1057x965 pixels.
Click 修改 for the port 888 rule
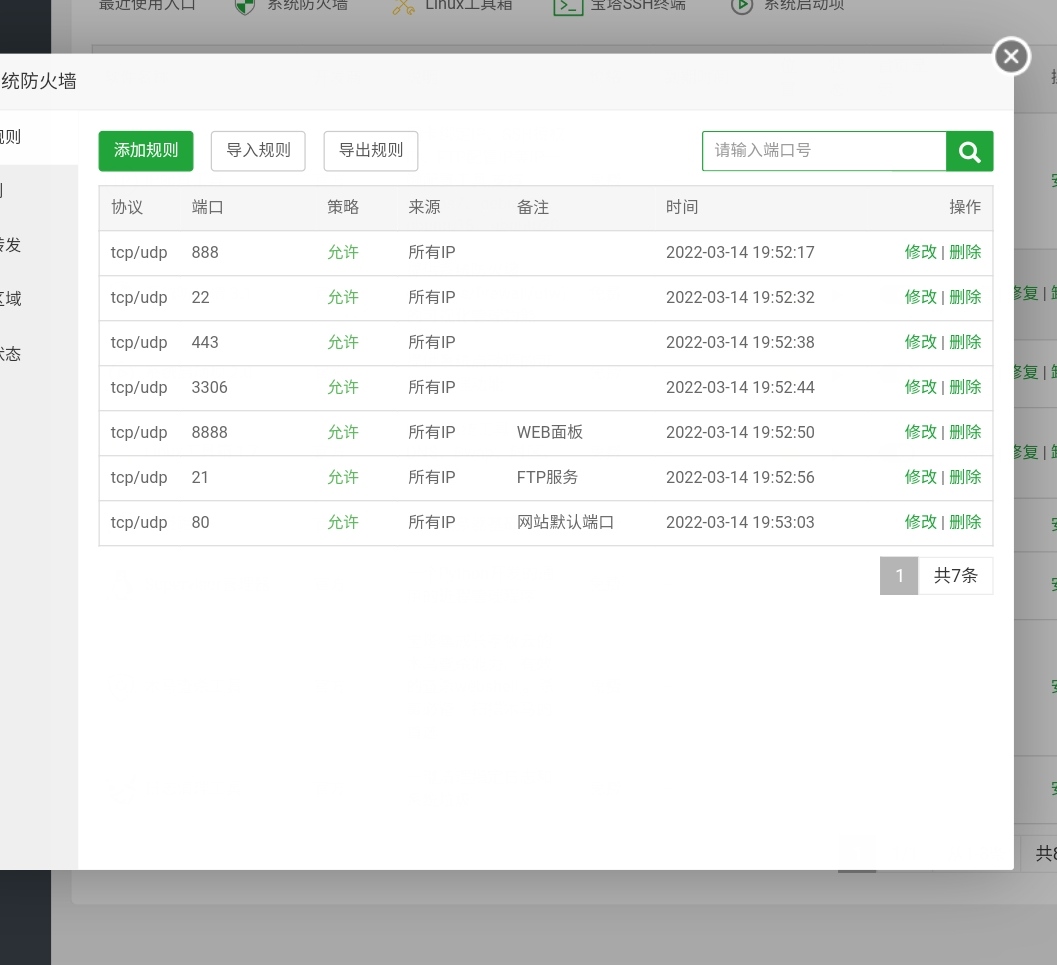click(x=920, y=252)
